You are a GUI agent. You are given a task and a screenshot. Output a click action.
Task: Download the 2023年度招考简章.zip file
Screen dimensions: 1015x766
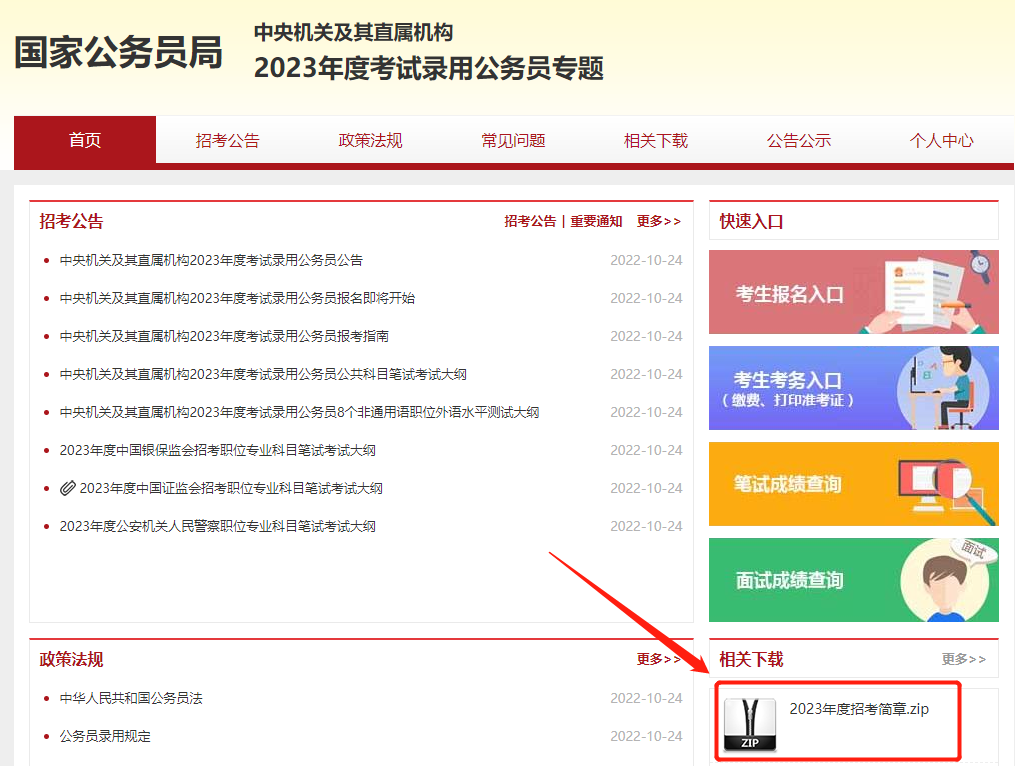point(859,709)
